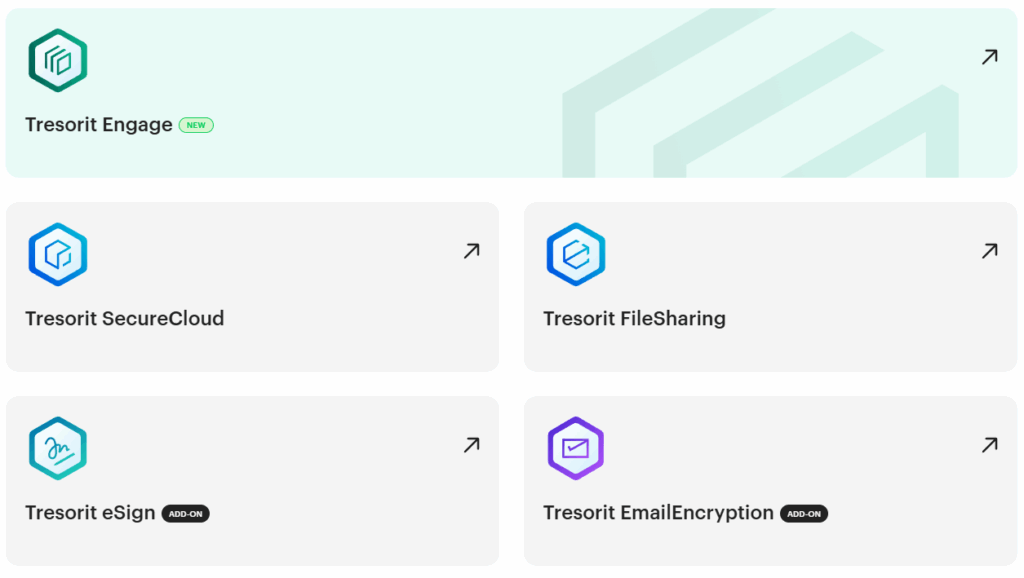Click the arrow on the FileSharing card

click(x=989, y=251)
